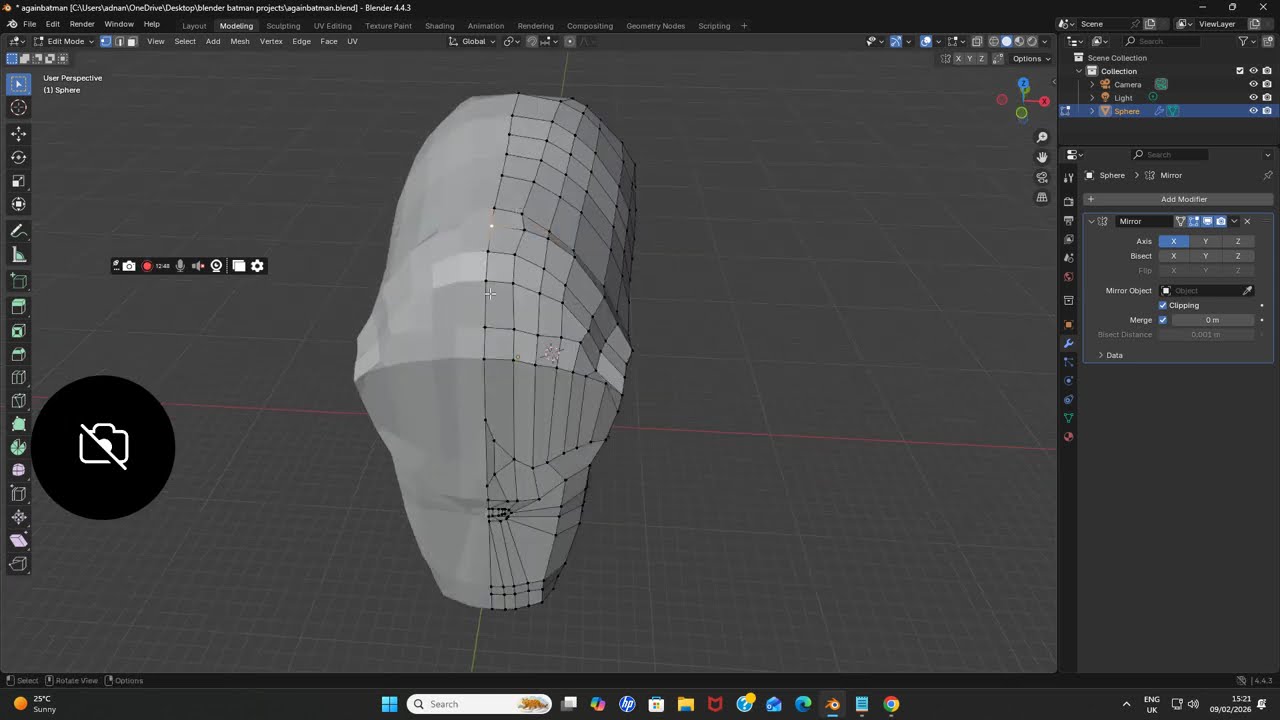Open the Global transform orientation dropdown
Screen dimensions: 1280x720
pos(472,41)
